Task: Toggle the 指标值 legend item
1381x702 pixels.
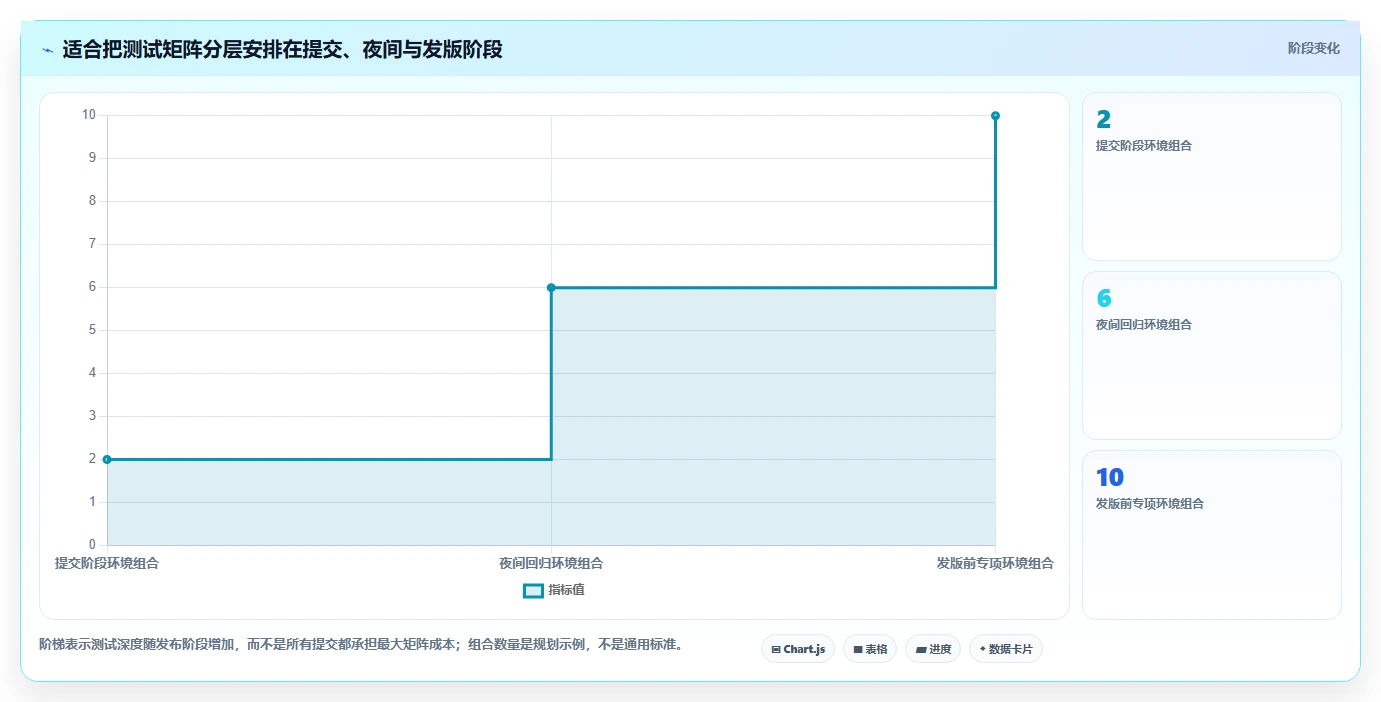Action: pos(554,590)
